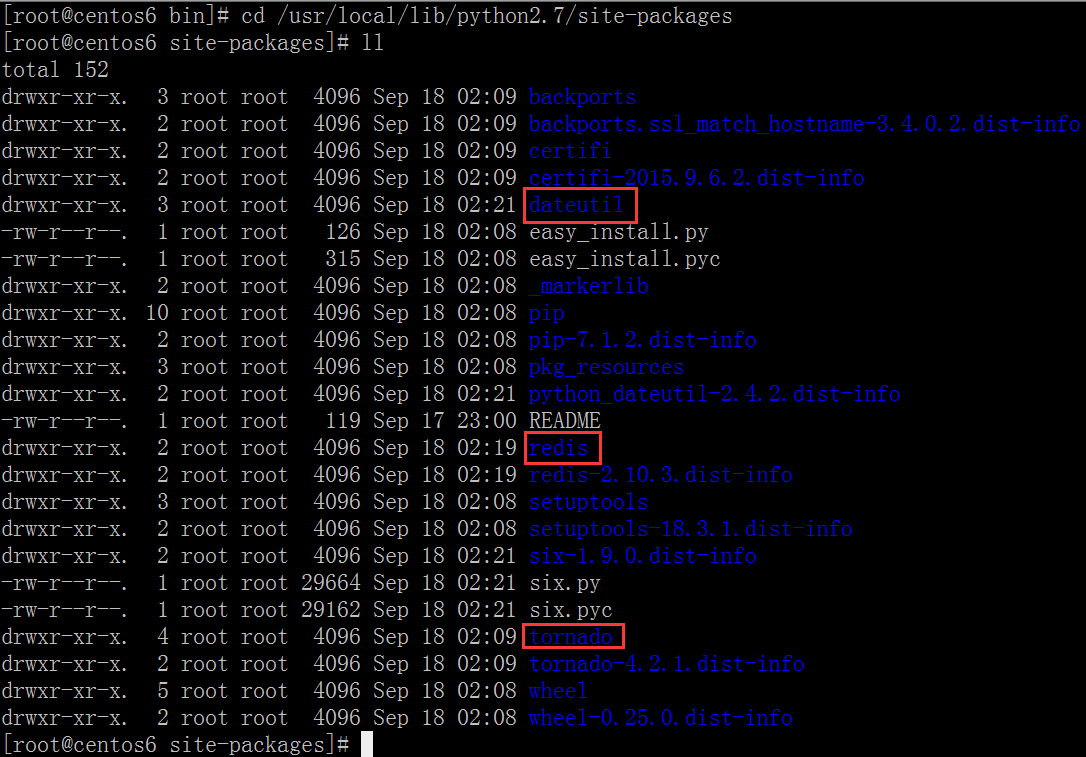Click the file size '29162' of six.pyc

coord(331,610)
